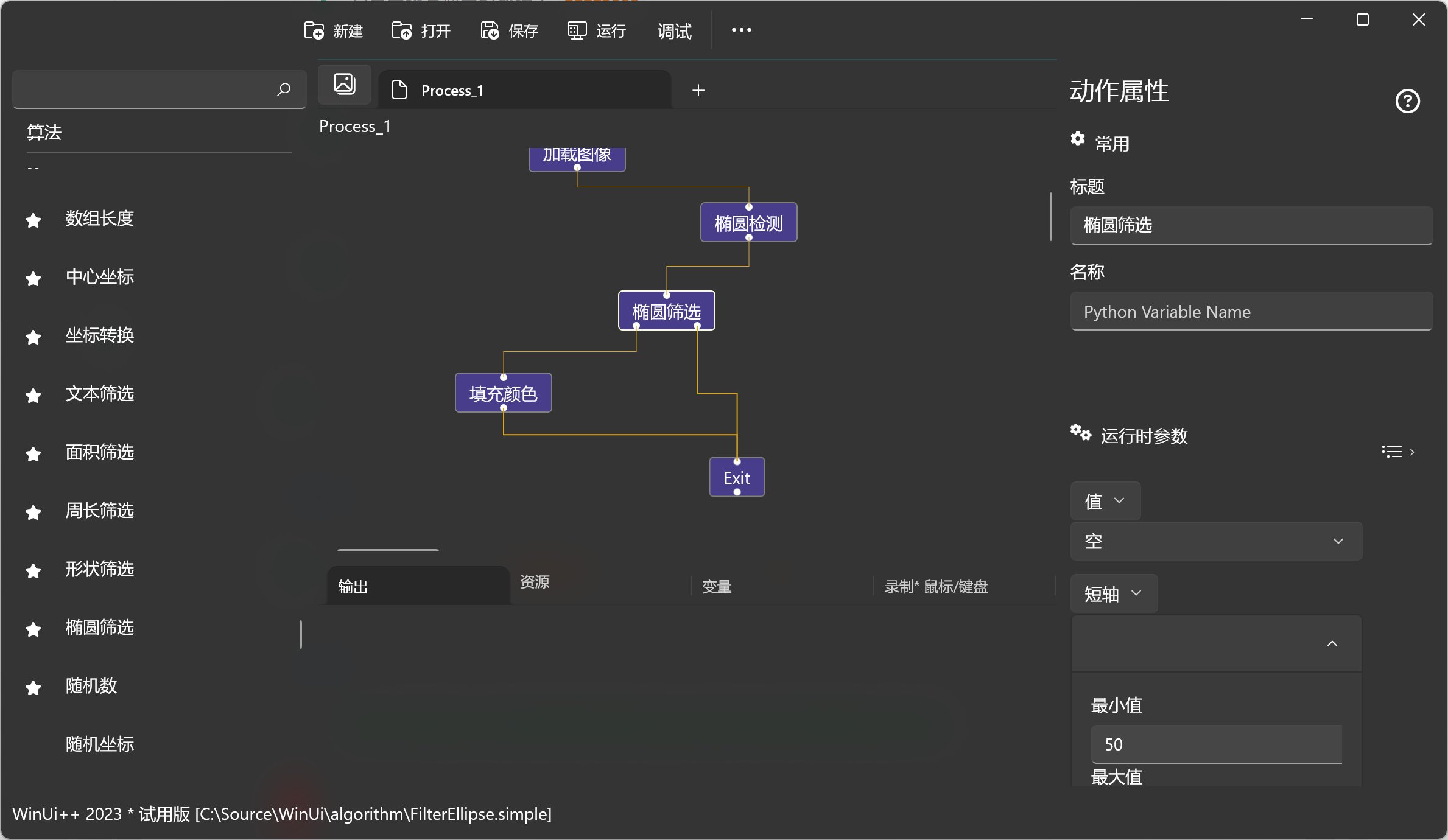Toggle favorite star for 面积筛选
The image size is (1448, 840).
click(x=33, y=453)
